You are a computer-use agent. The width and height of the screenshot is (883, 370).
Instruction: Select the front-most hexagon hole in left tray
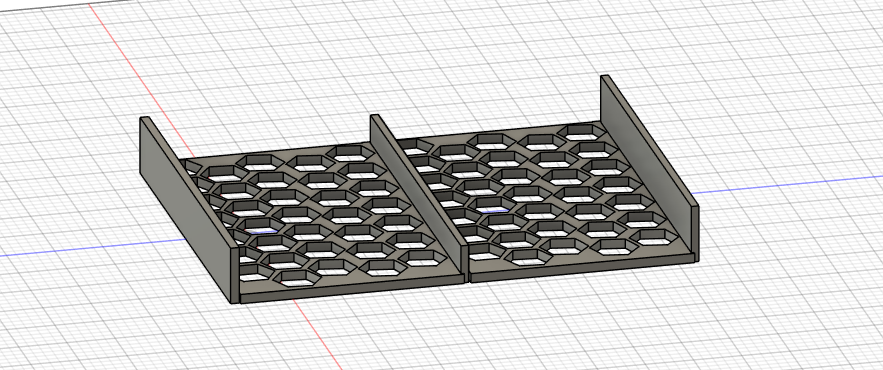coord(298,278)
